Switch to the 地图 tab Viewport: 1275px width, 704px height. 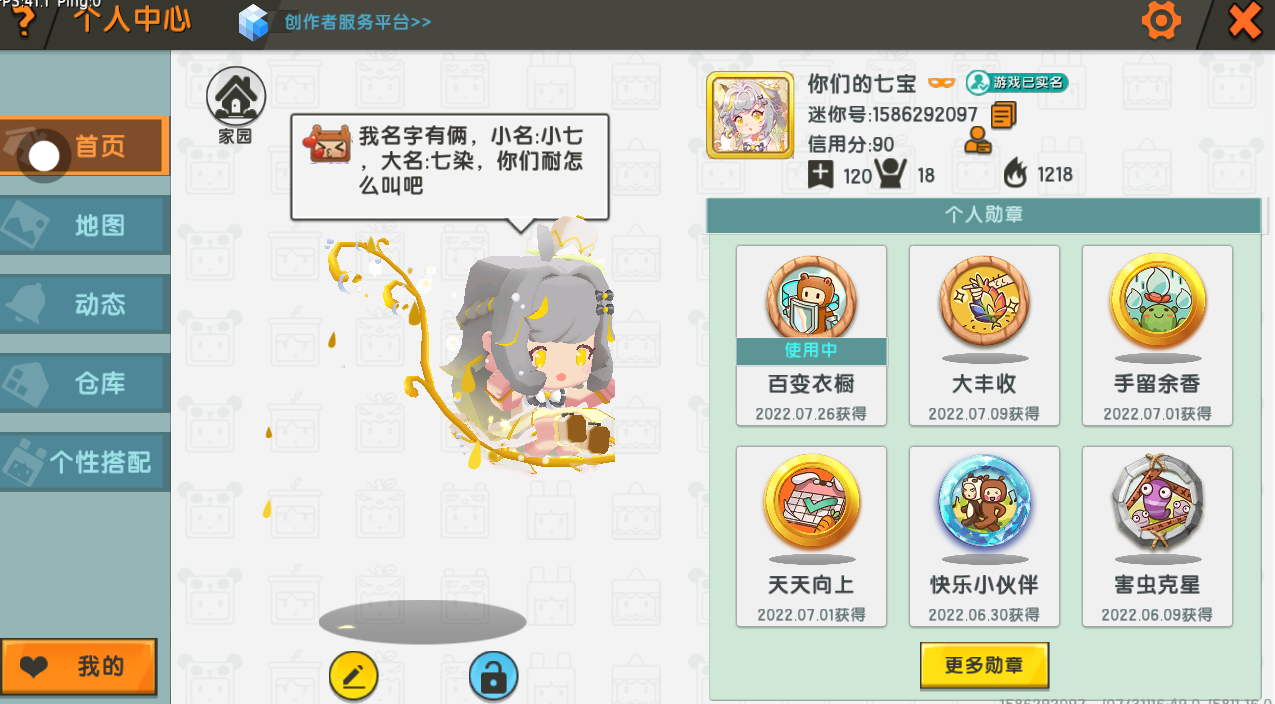(x=83, y=225)
